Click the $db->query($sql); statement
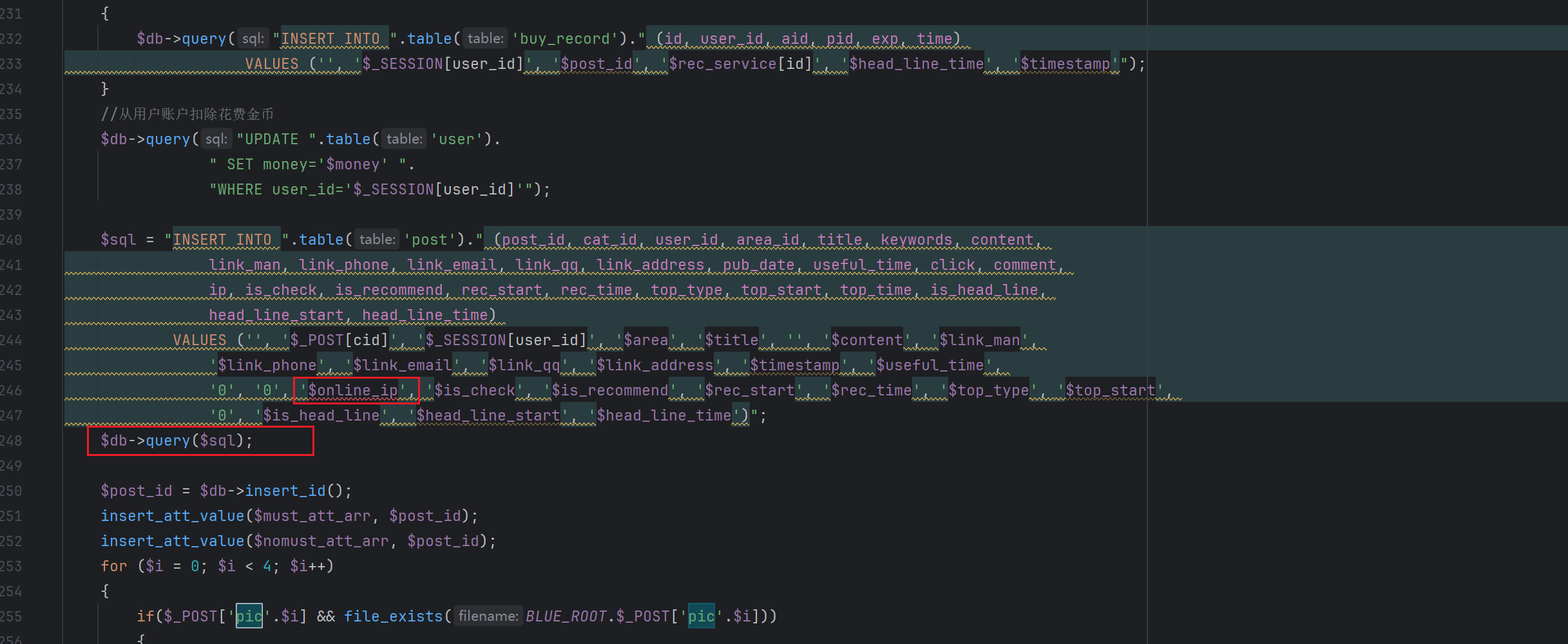This screenshot has width=1568, height=644. click(177, 440)
